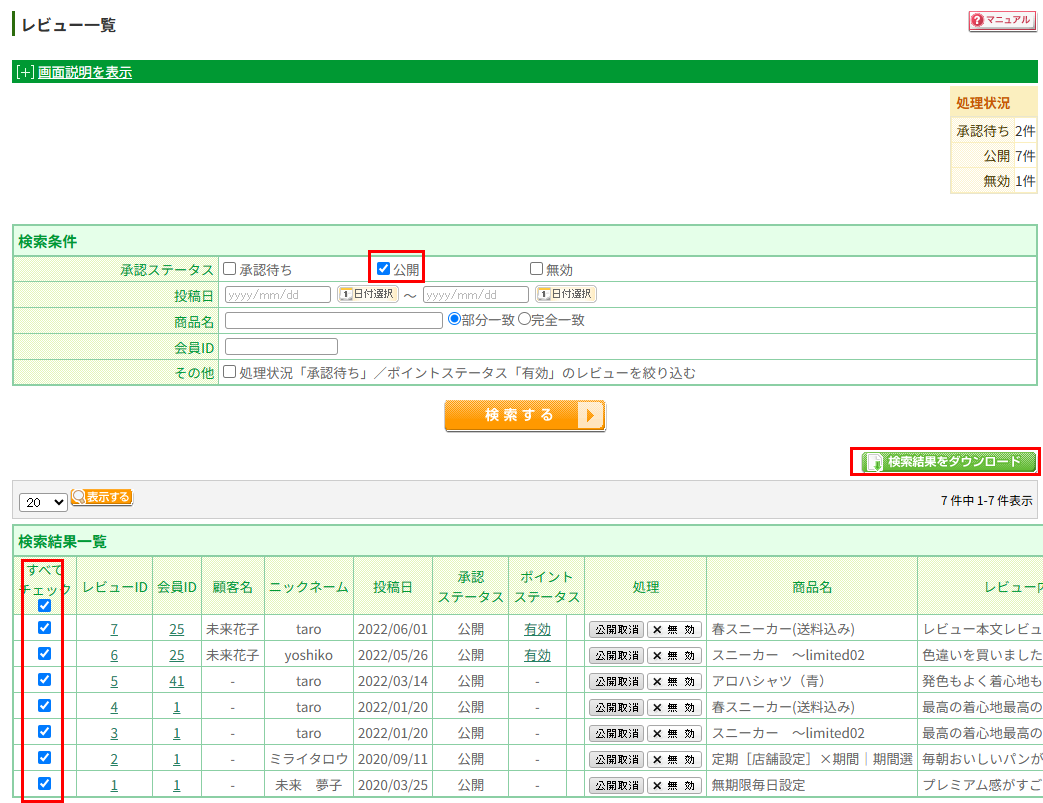Click the second 日付選択 calendar button
1043x803 pixels.
(x=565, y=294)
